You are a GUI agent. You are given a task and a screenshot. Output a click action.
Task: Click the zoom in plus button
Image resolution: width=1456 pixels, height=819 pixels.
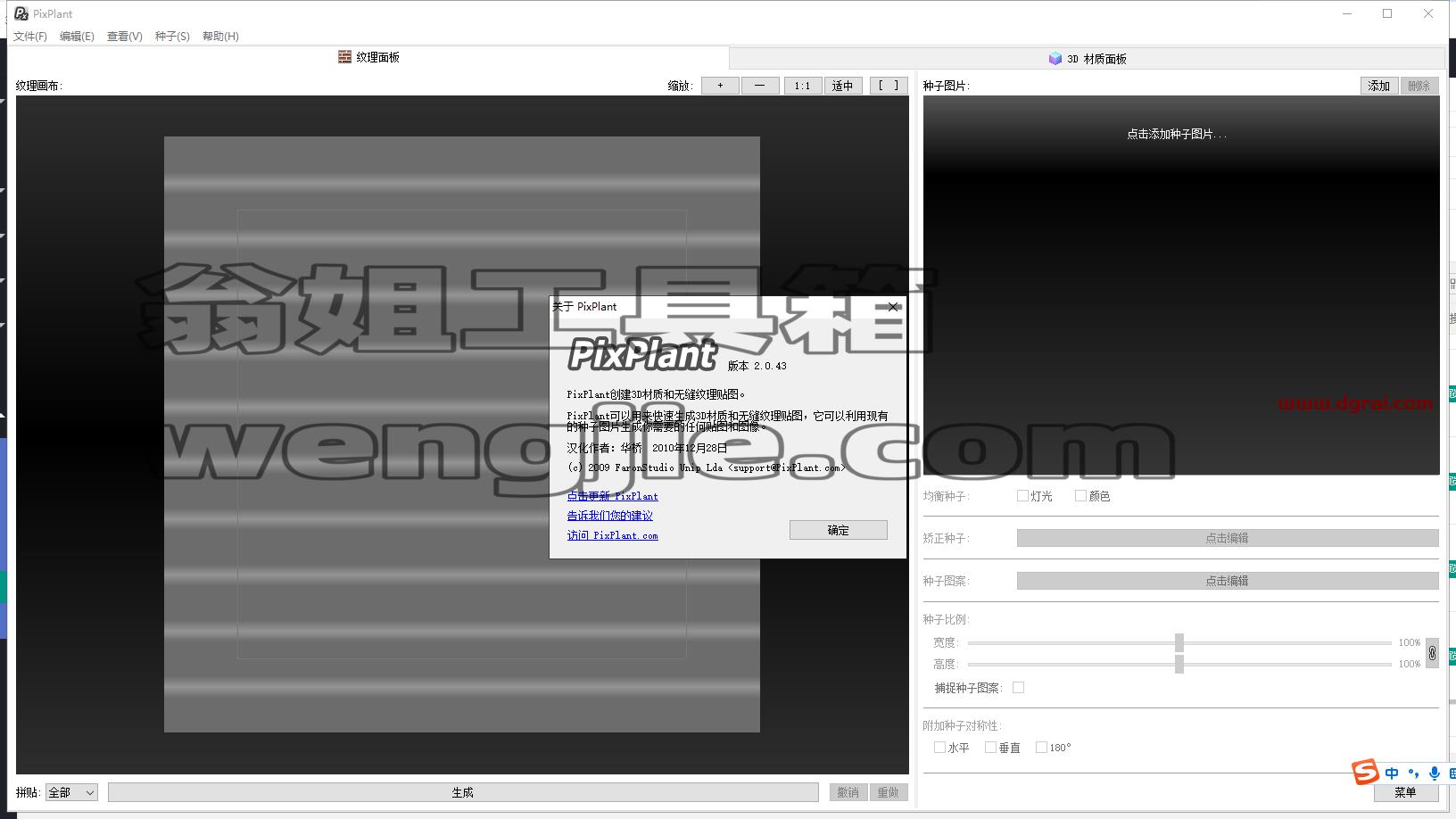[x=720, y=86]
